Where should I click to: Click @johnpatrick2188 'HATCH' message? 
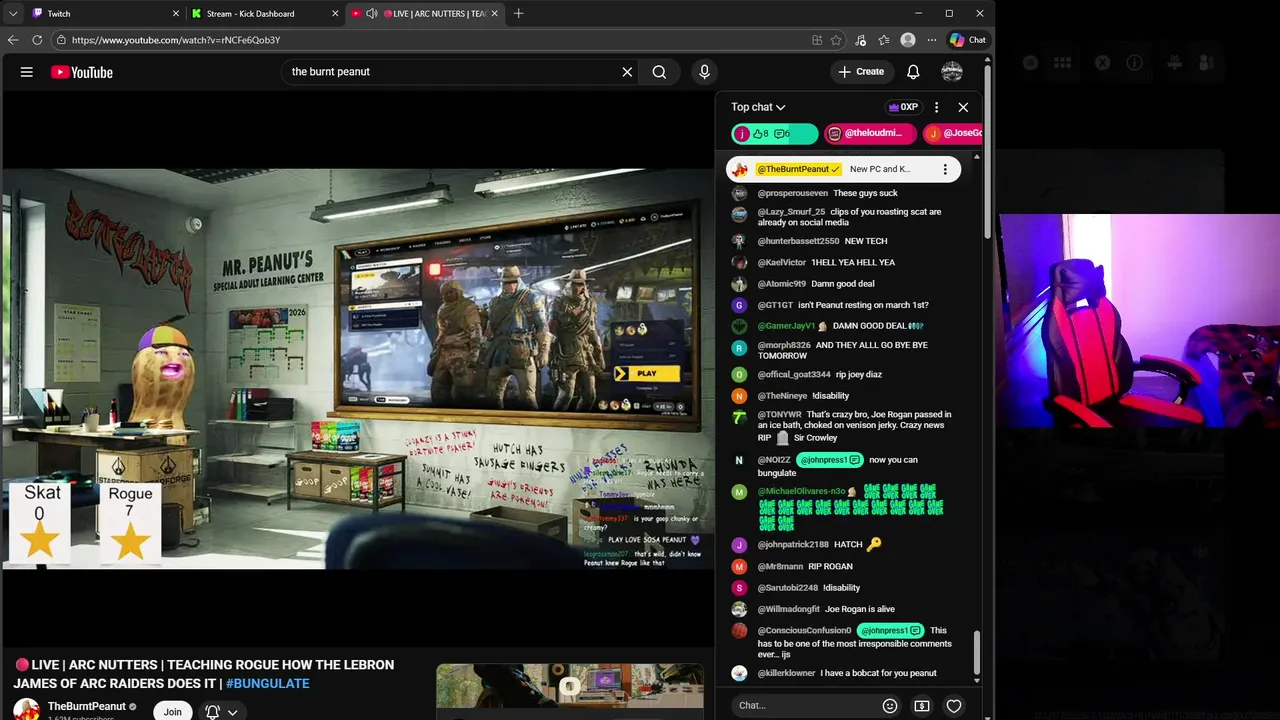click(820, 545)
